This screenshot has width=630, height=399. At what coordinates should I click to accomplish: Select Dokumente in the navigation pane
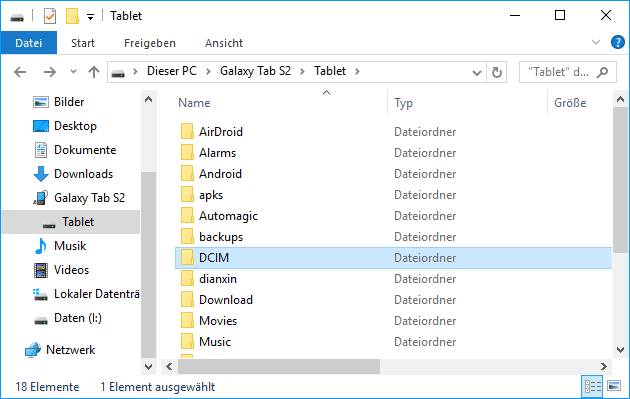pyautogui.click(x=85, y=150)
